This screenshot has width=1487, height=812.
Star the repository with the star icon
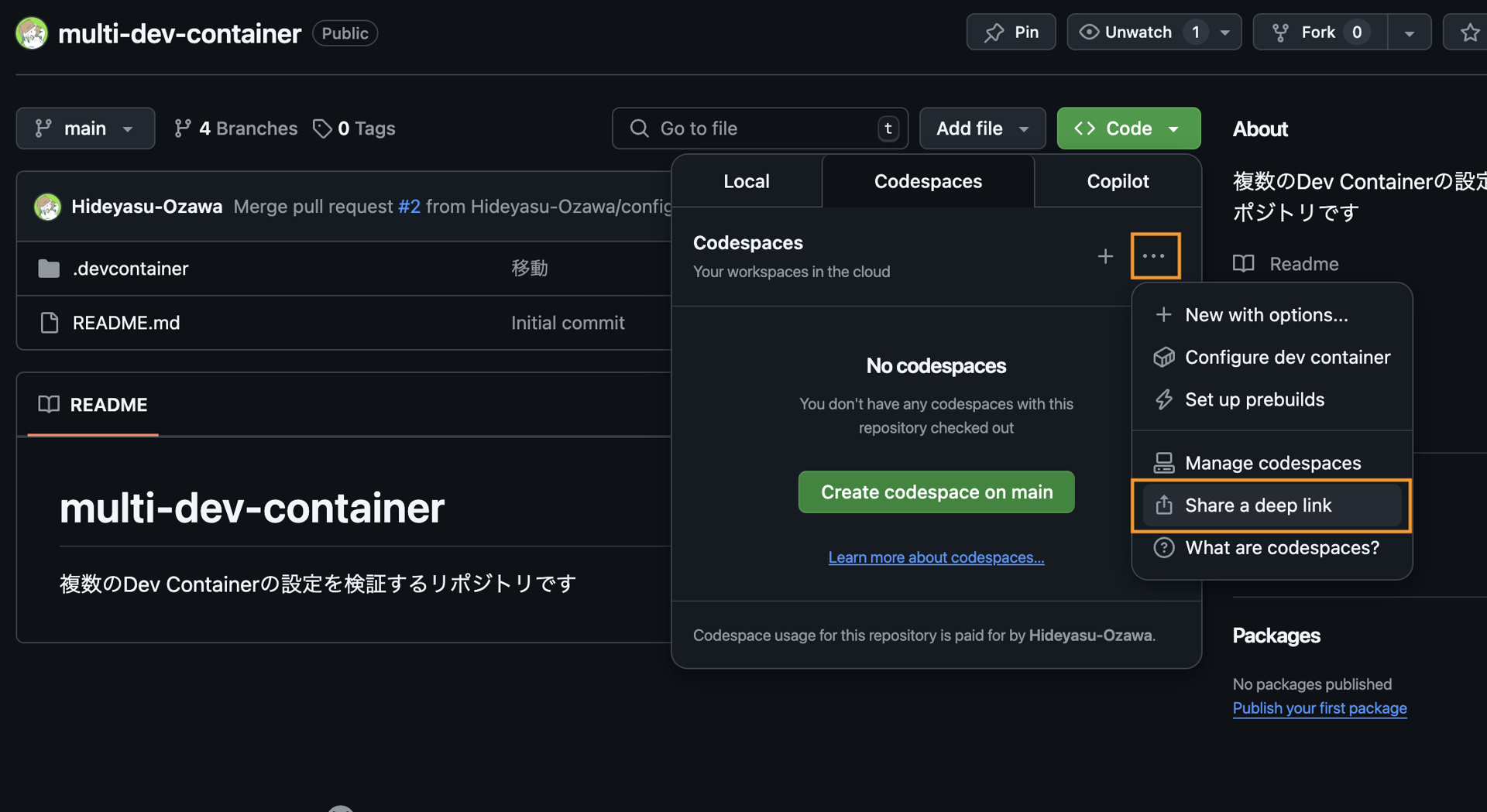click(x=1469, y=33)
